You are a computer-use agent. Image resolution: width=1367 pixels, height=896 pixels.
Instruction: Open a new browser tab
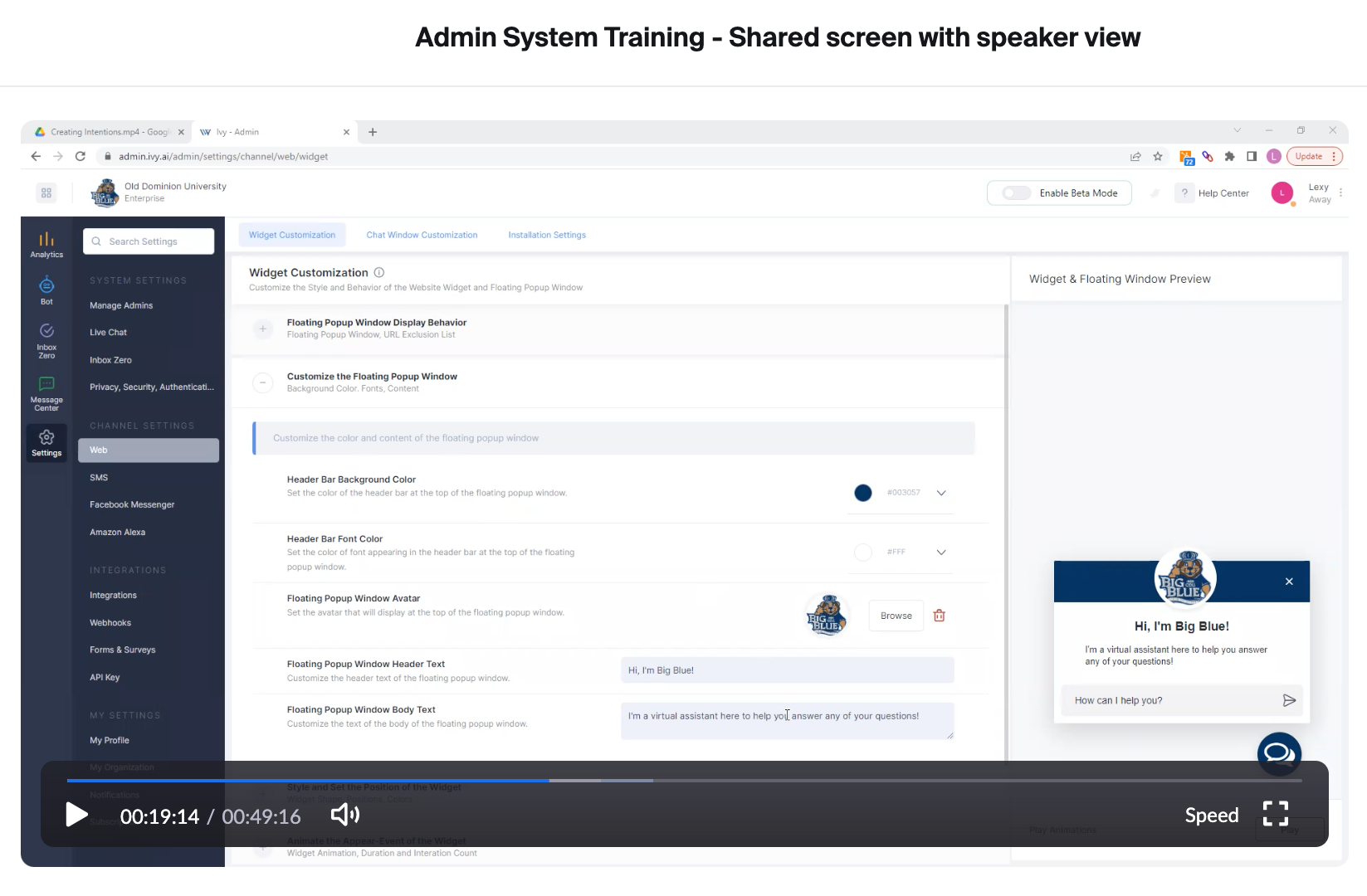tap(373, 132)
